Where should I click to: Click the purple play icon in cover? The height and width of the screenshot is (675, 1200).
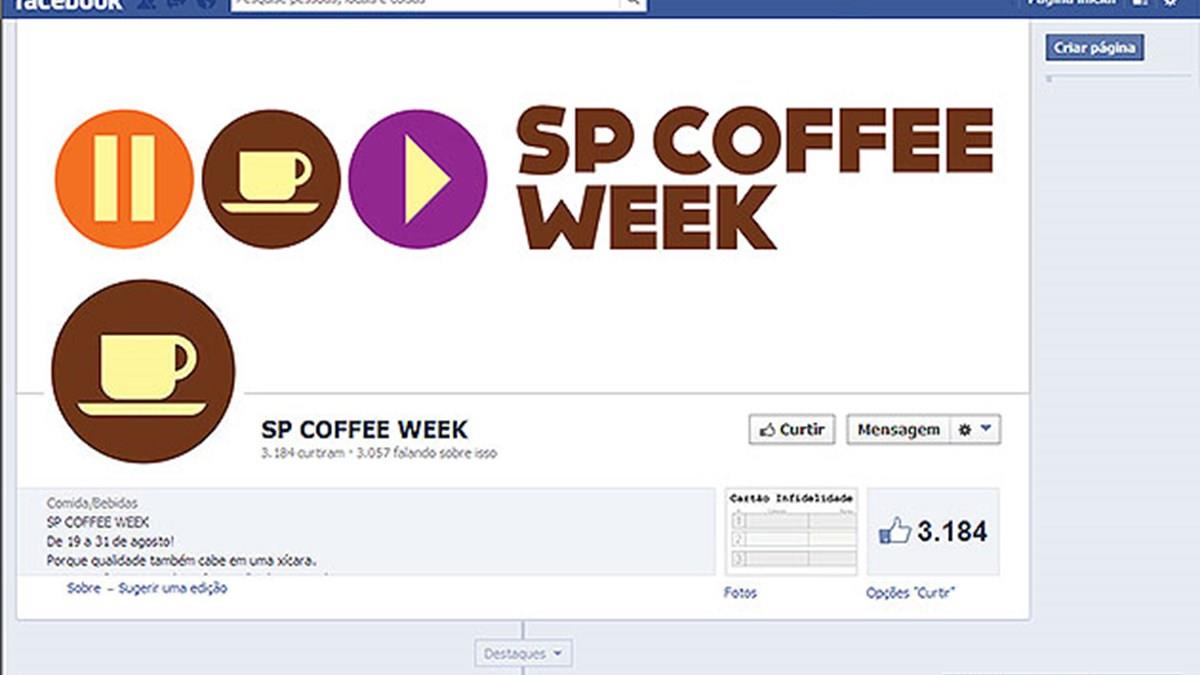(418, 179)
